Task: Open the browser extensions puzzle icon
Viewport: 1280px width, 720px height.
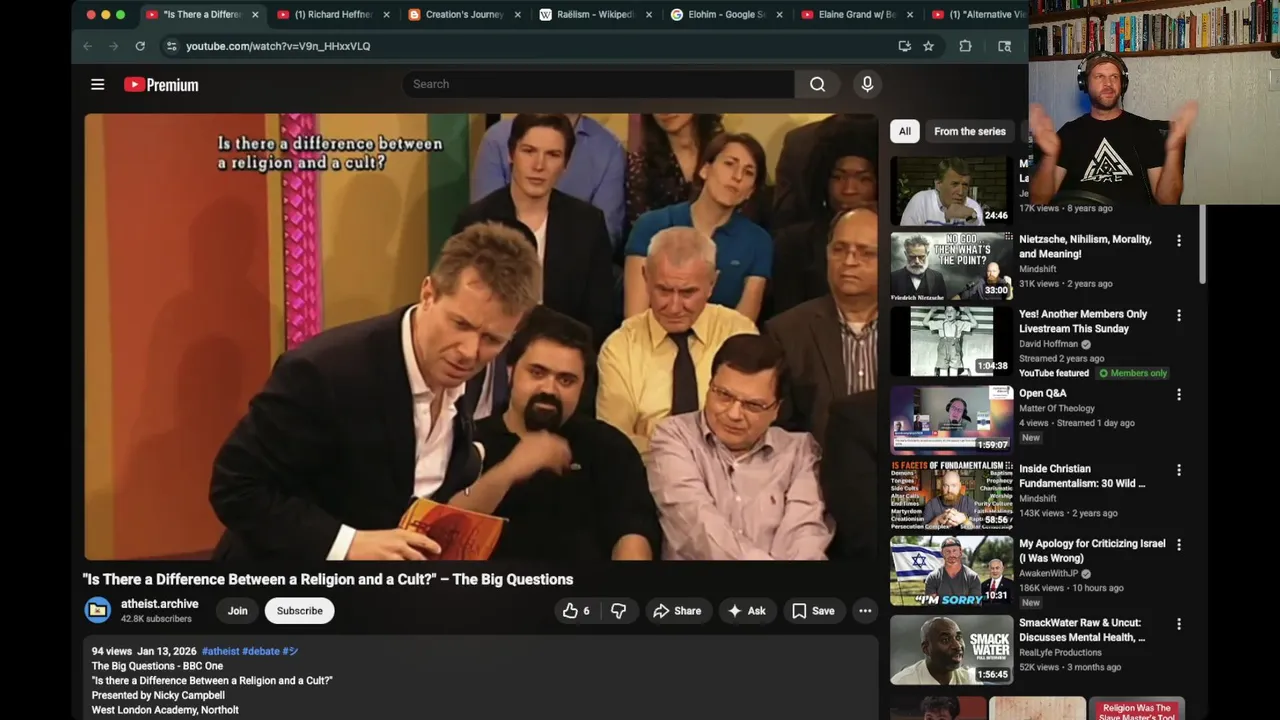Action: (x=965, y=46)
